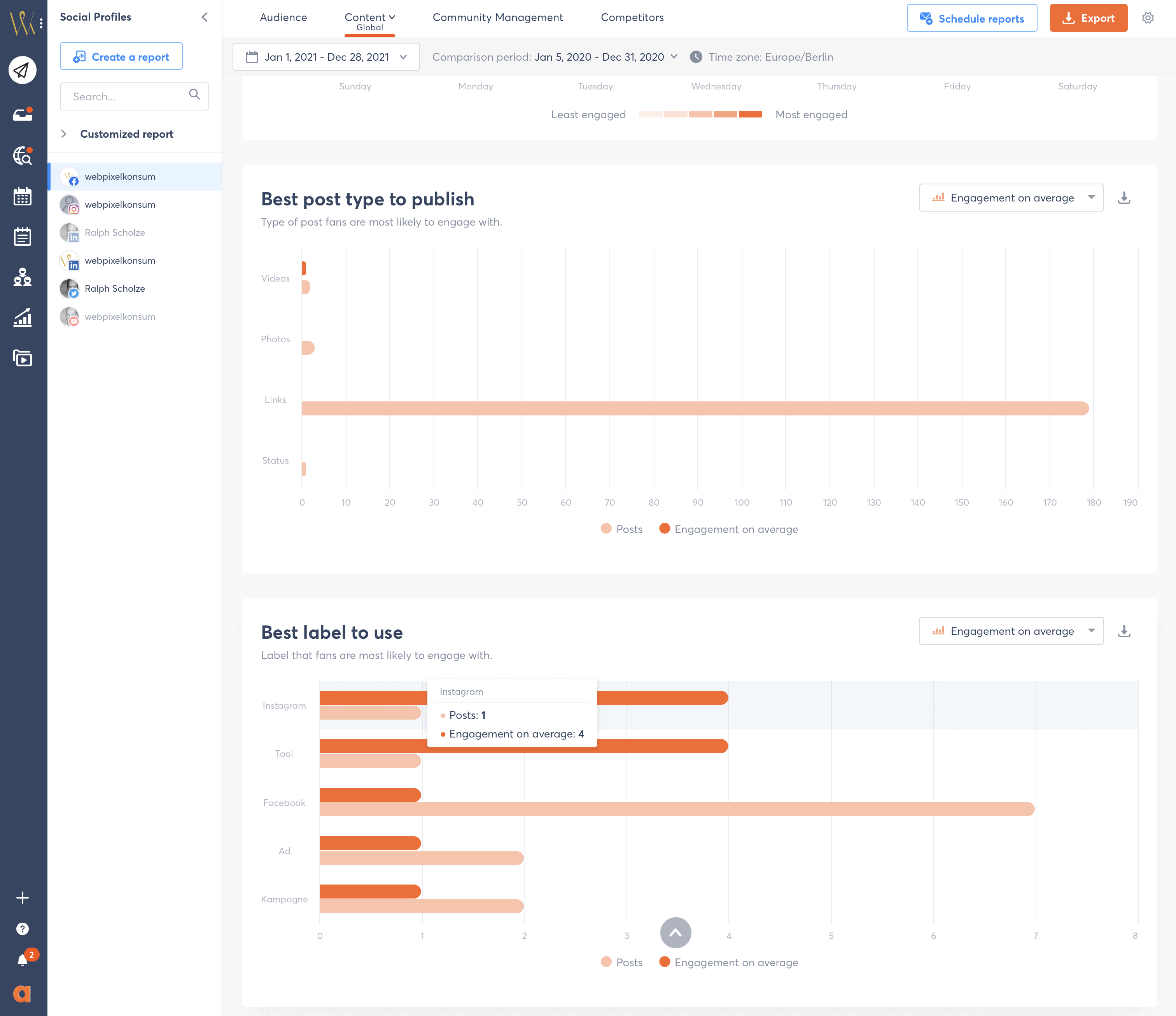1176x1016 pixels.
Task: Click the Export button top-right
Action: [1088, 18]
